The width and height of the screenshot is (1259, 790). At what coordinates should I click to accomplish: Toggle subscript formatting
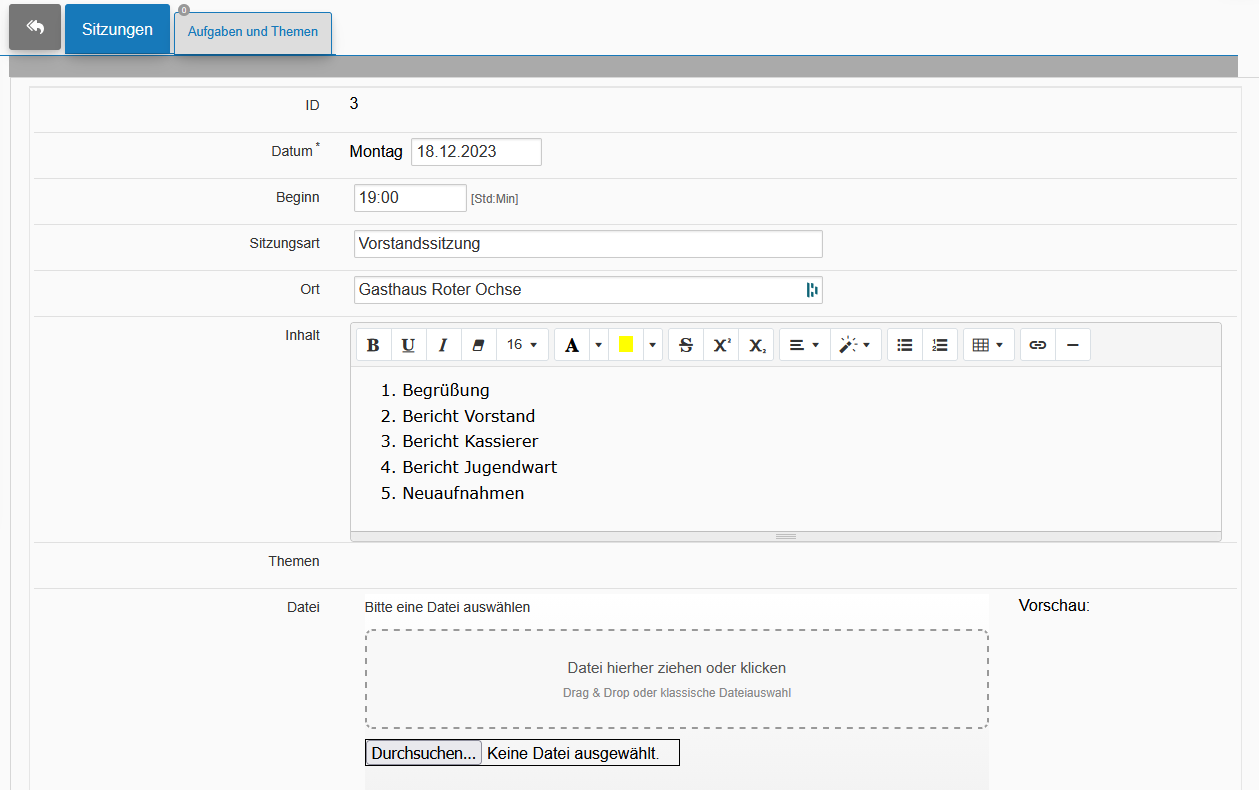point(757,345)
